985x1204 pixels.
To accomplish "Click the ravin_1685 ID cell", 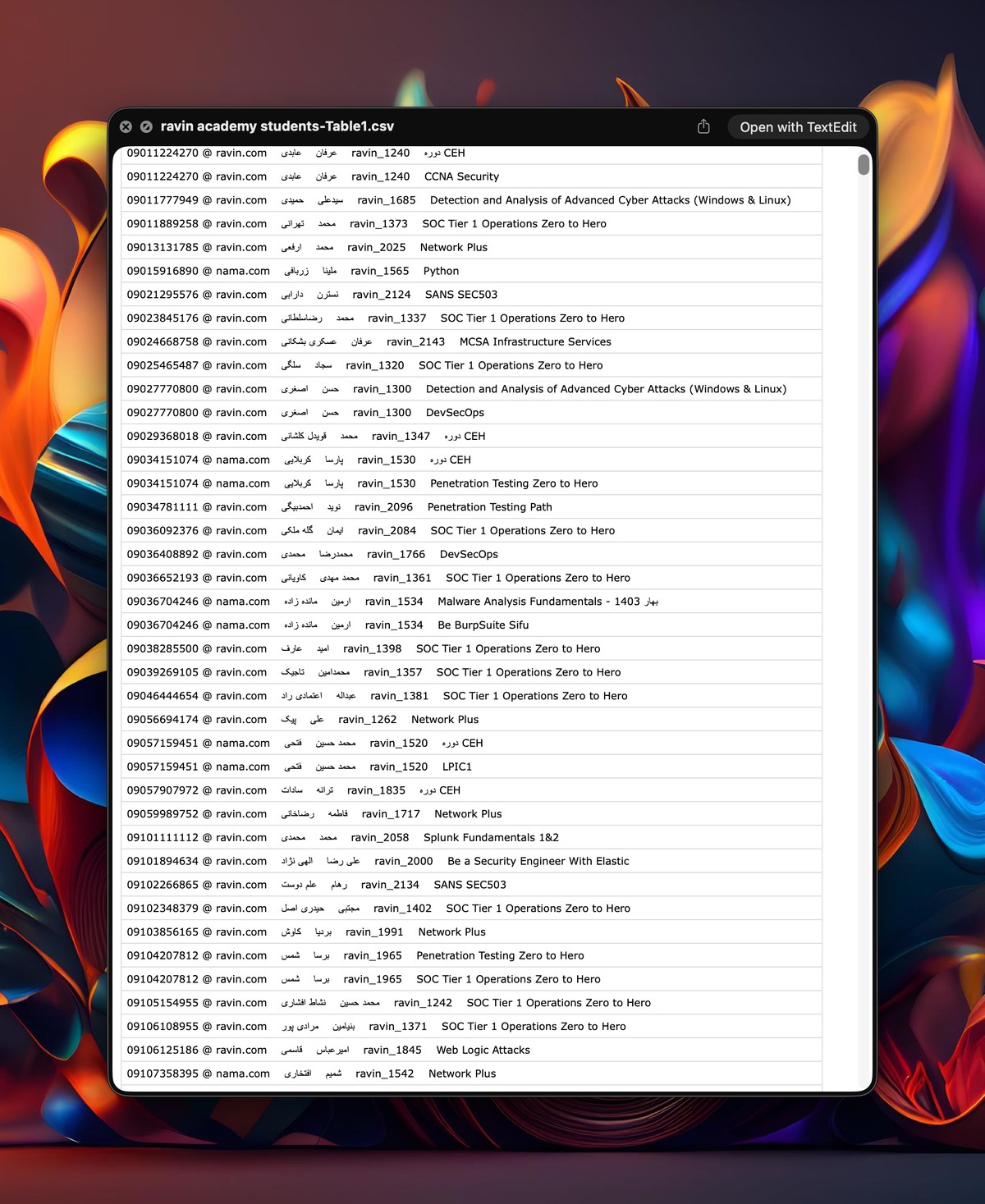I will [387, 200].
